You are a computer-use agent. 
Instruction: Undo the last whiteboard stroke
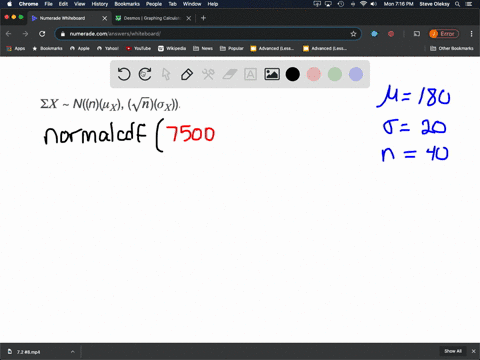(x=124, y=74)
